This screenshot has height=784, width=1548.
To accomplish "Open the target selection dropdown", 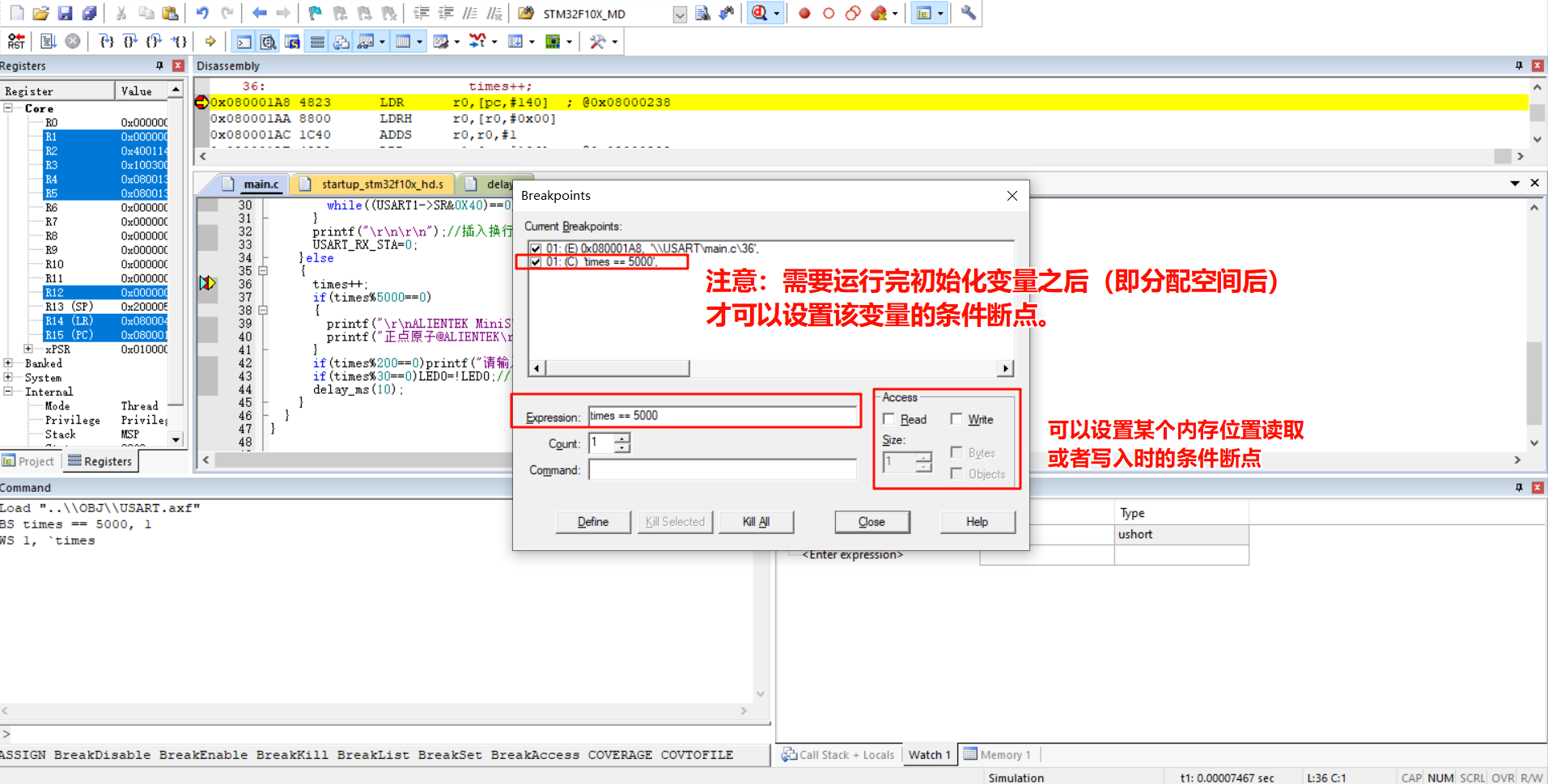I will [680, 14].
